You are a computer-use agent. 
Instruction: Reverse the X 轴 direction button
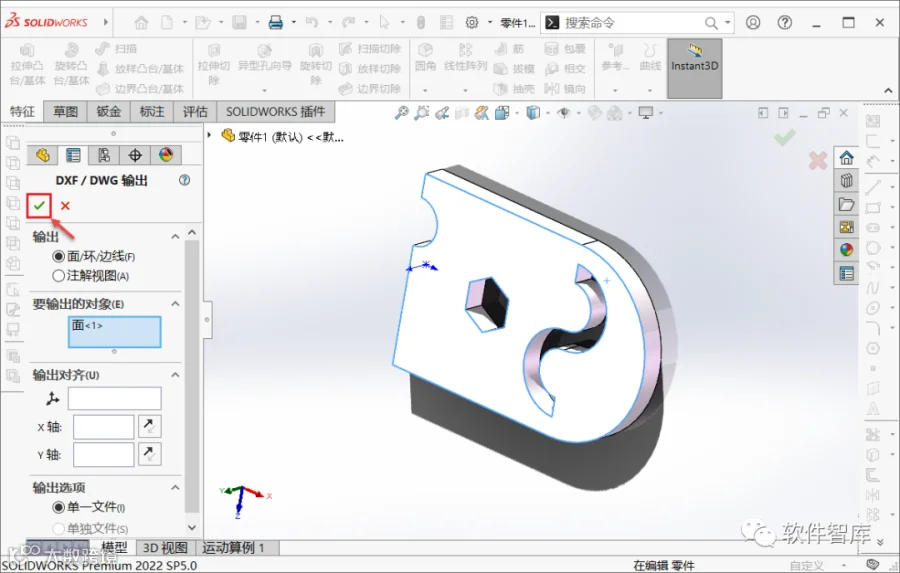pos(149,427)
